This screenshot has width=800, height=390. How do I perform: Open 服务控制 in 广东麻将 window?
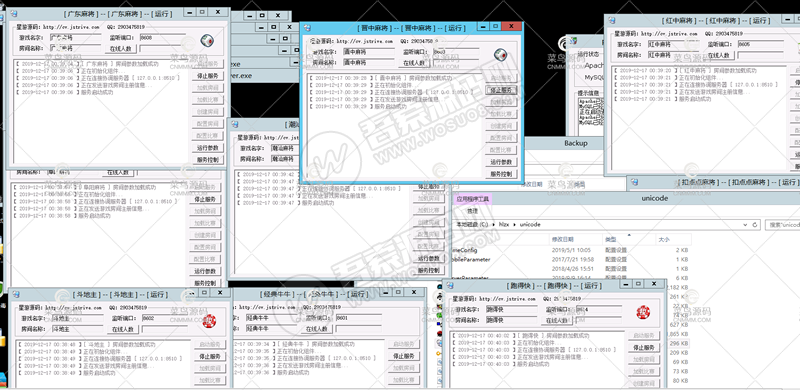pos(208,160)
